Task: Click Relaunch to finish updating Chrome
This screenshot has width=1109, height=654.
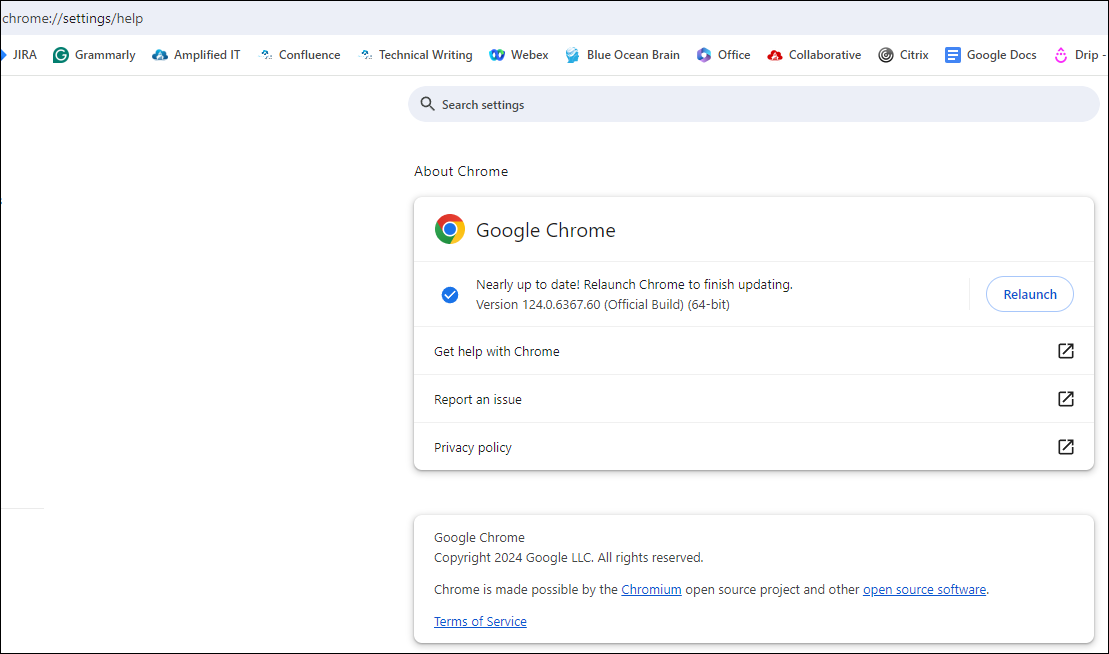Action: (x=1029, y=294)
